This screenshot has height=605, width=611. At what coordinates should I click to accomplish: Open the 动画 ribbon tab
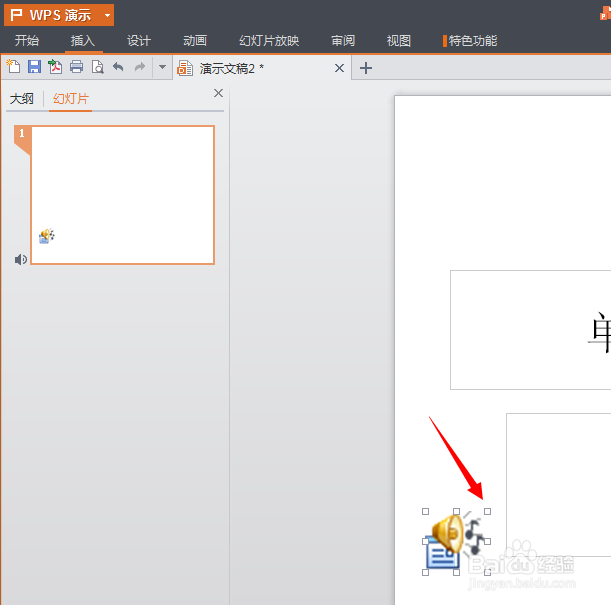tap(195, 41)
